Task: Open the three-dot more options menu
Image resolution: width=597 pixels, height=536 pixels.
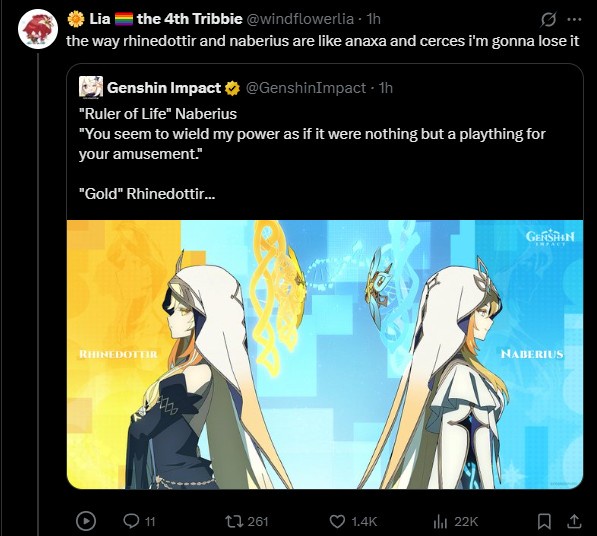Action: tap(574, 19)
